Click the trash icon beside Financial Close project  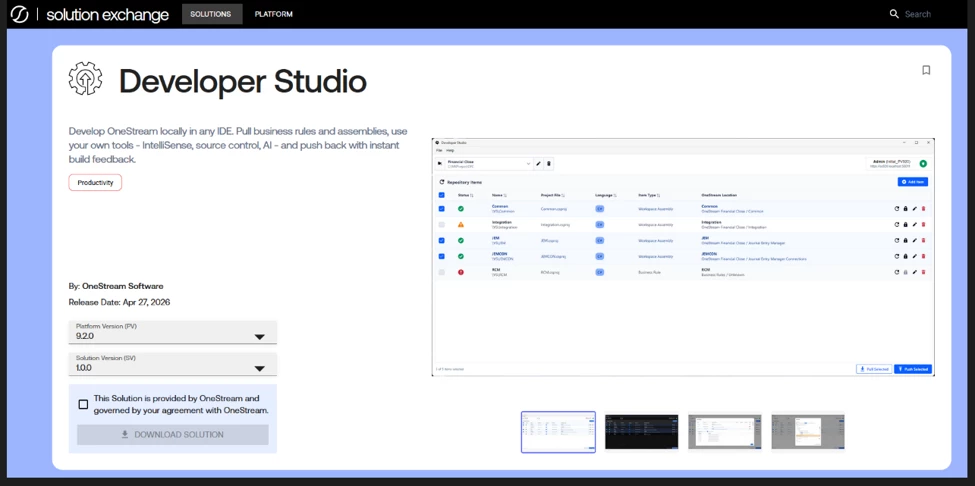(548, 163)
